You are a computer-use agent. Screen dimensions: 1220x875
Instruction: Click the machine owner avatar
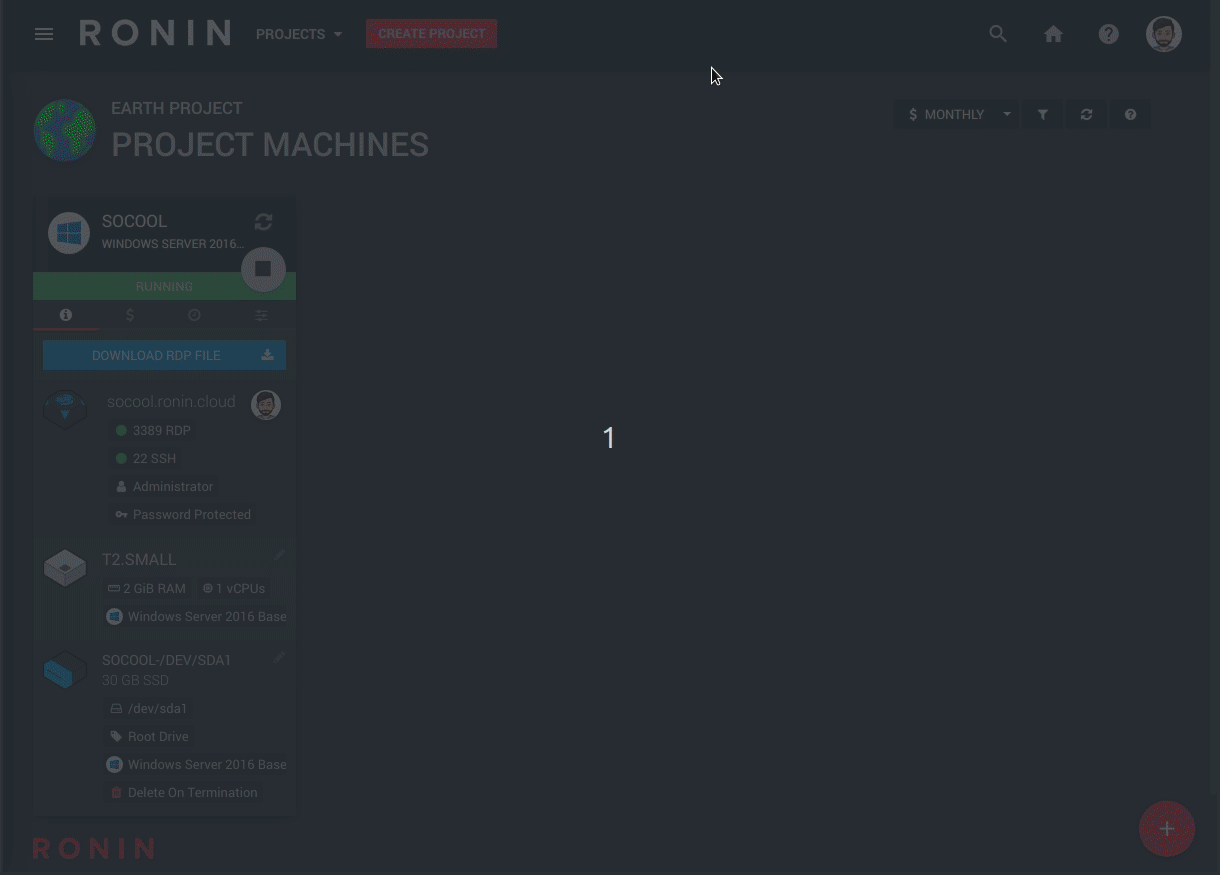pyautogui.click(x=266, y=405)
